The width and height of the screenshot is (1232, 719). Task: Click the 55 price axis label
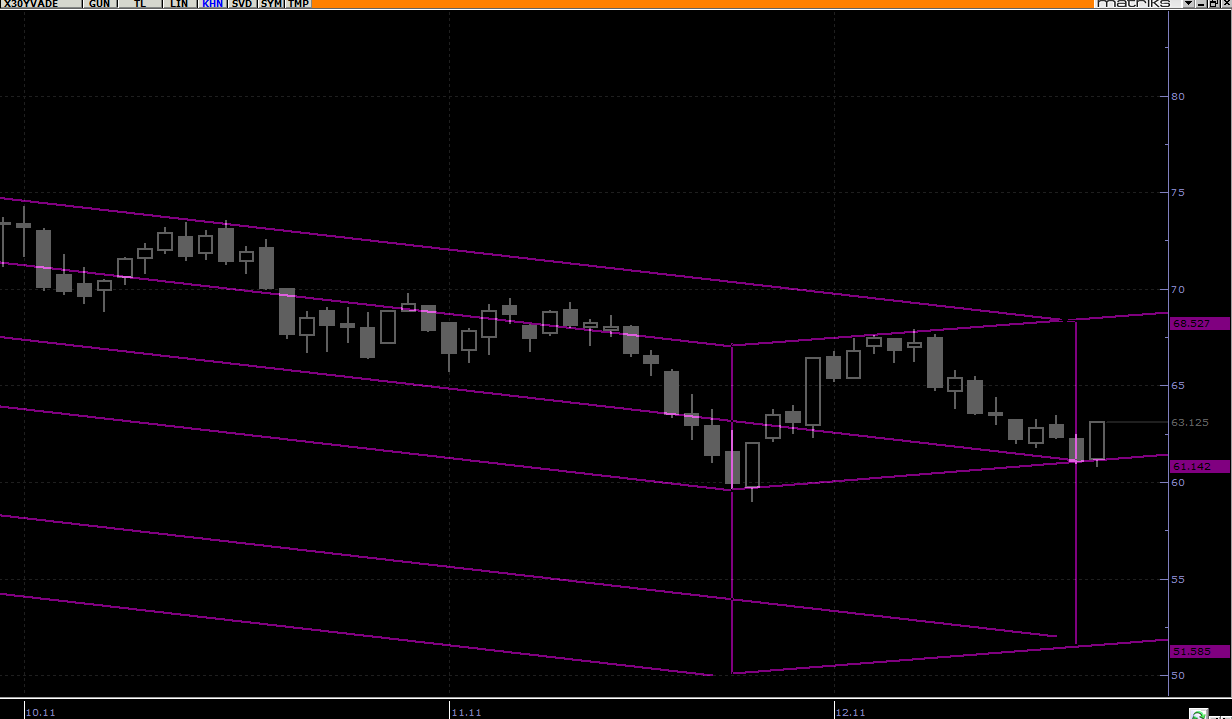click(1178, 579)
